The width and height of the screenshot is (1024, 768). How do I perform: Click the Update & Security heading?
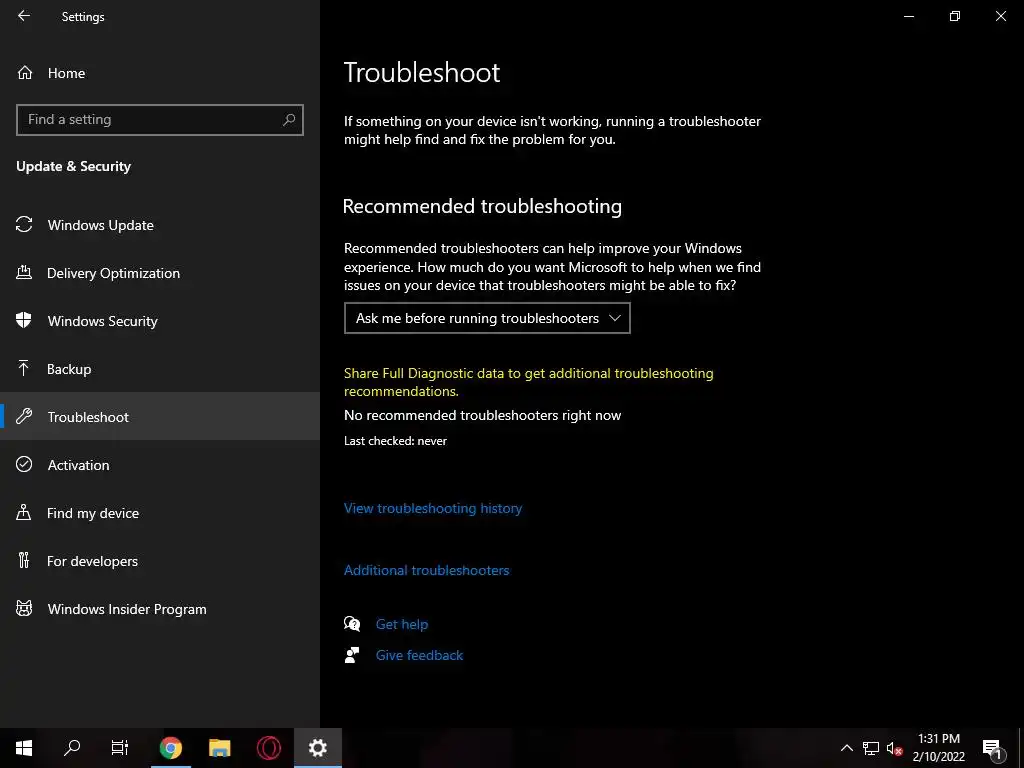[x=73, y=166]
